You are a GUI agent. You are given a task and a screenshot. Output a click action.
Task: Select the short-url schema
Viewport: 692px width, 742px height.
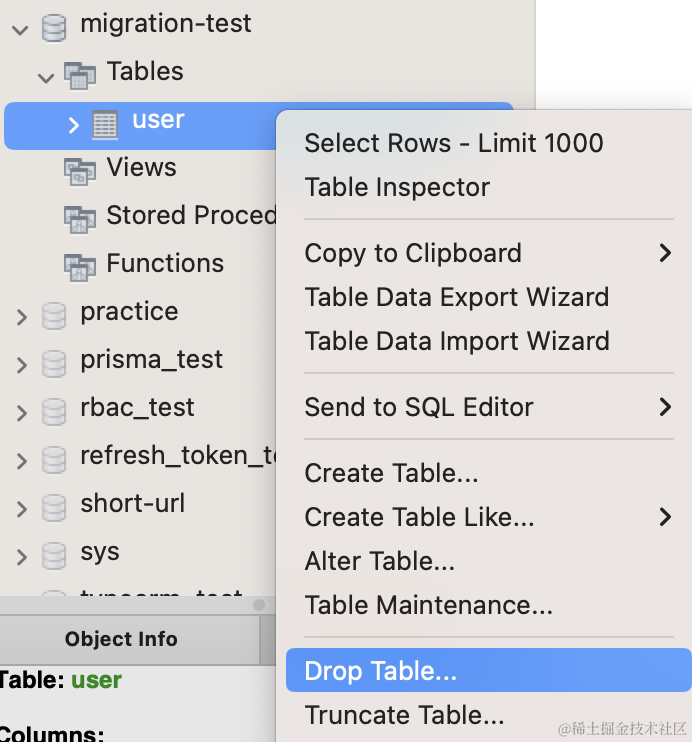(x=133, y=503)
